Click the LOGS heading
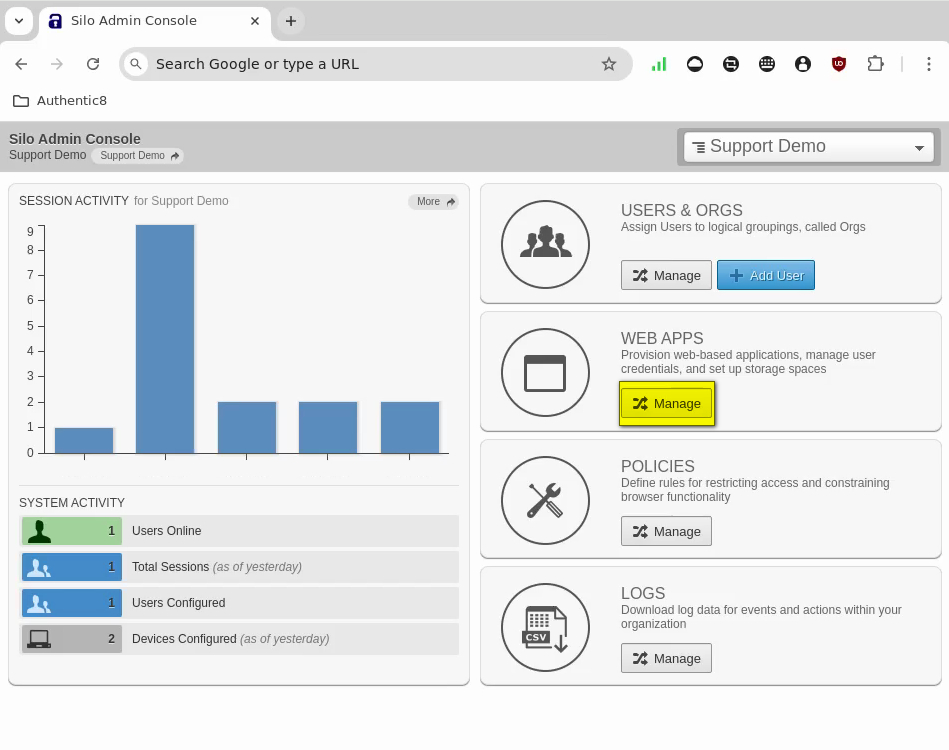This screenshot has width=949, height=750. pyautogui.click(x=643, y=593)
